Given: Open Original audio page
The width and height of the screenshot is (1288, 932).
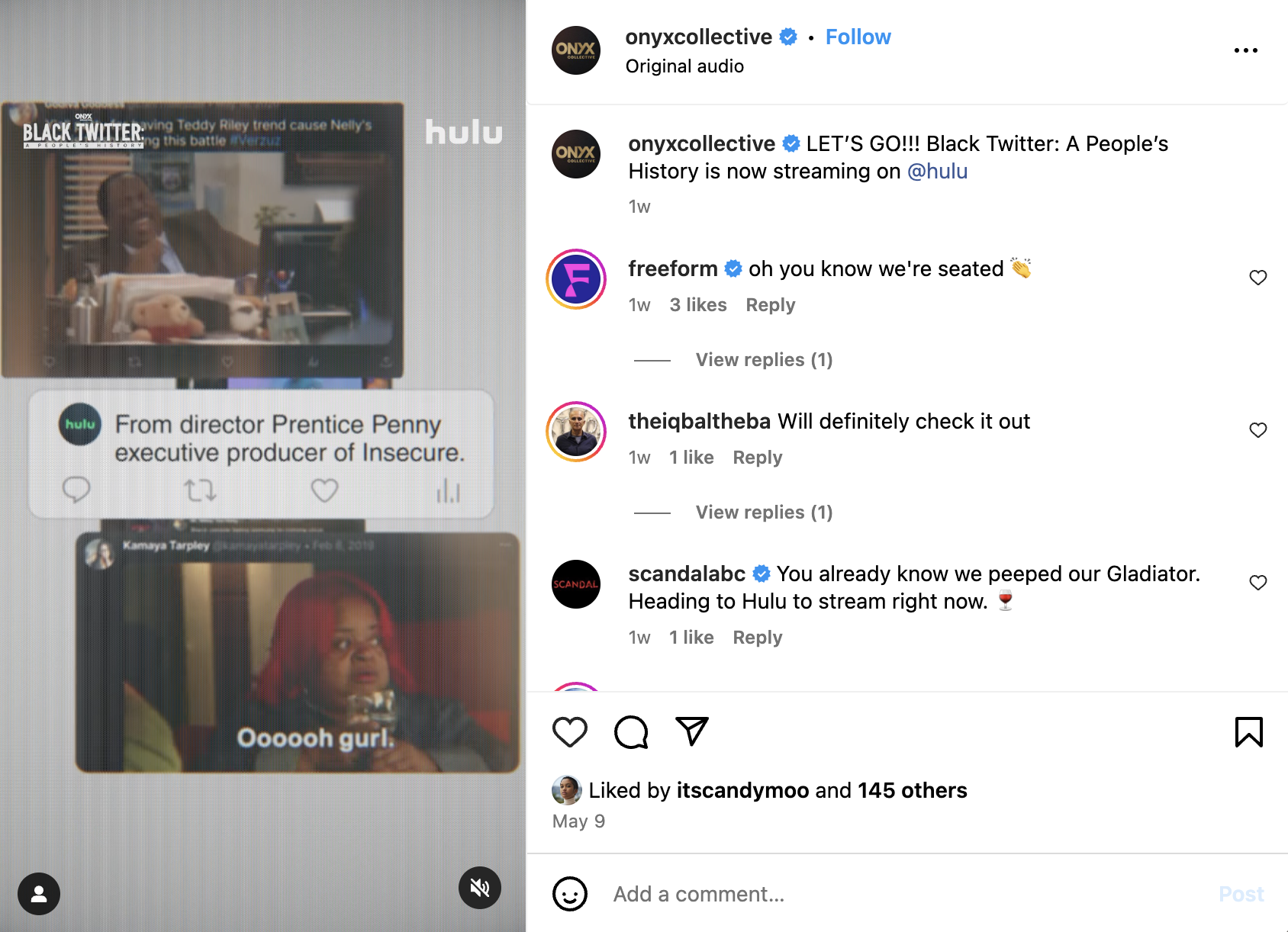Looking at the screenshot, I should pos(684,66).
